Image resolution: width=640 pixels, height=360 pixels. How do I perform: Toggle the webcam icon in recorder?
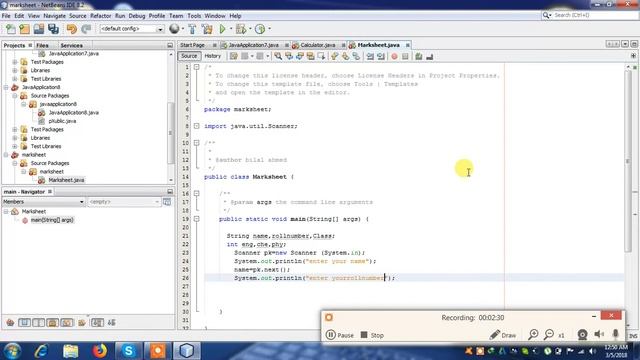[x=582, y=335]
